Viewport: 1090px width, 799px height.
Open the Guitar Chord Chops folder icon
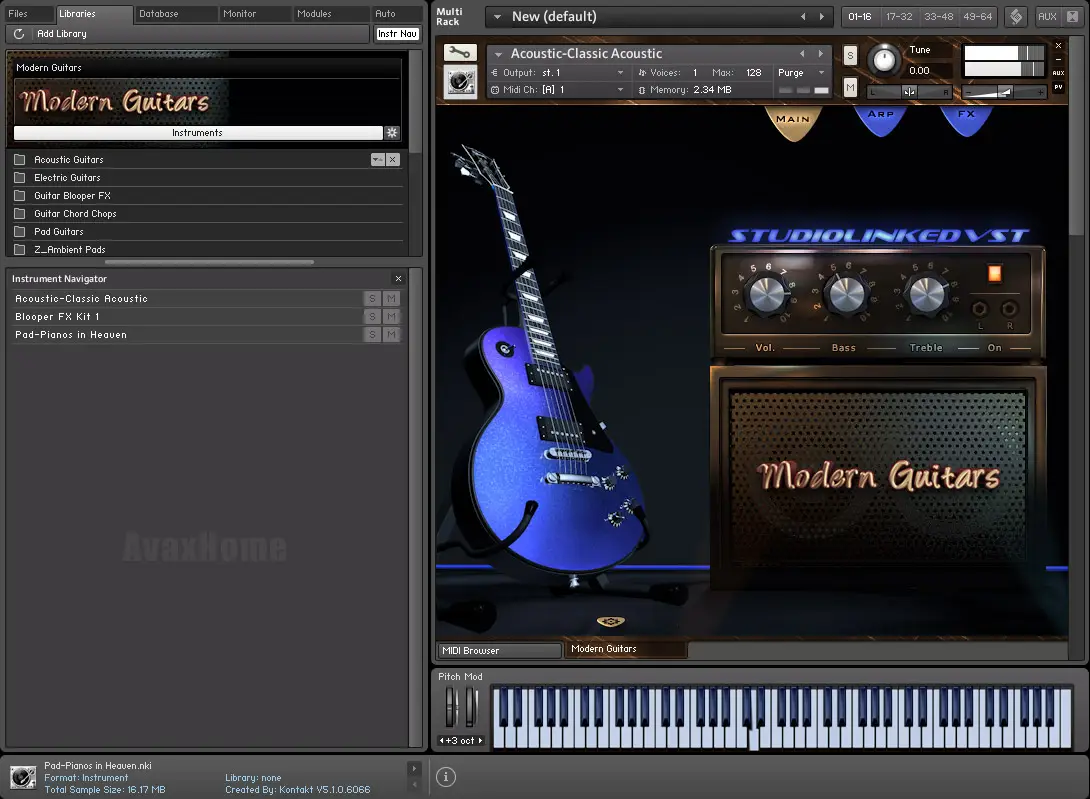point(19,213)
